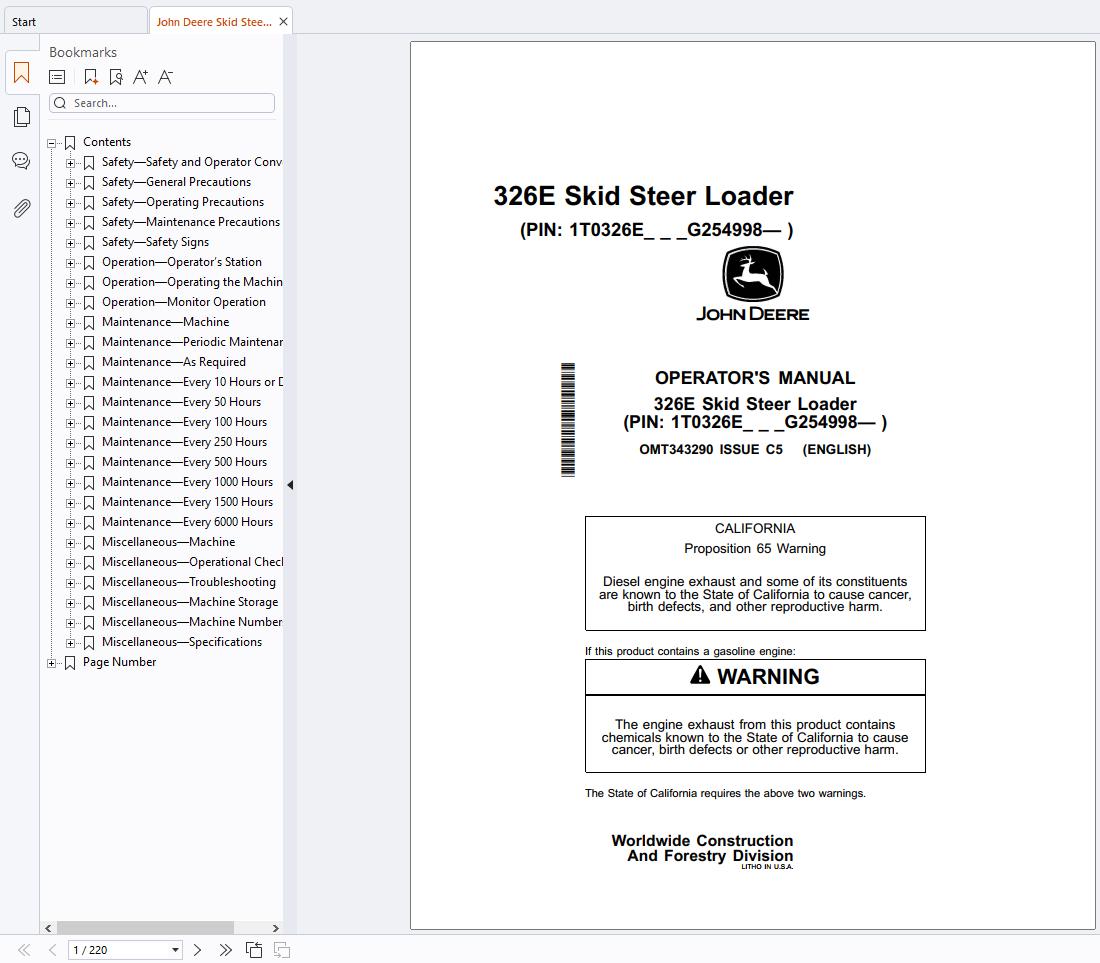Image resolution: width=1100 pixels, height=963 pixels.
Task: Click the WARNING box header
Action: (755, 677)
